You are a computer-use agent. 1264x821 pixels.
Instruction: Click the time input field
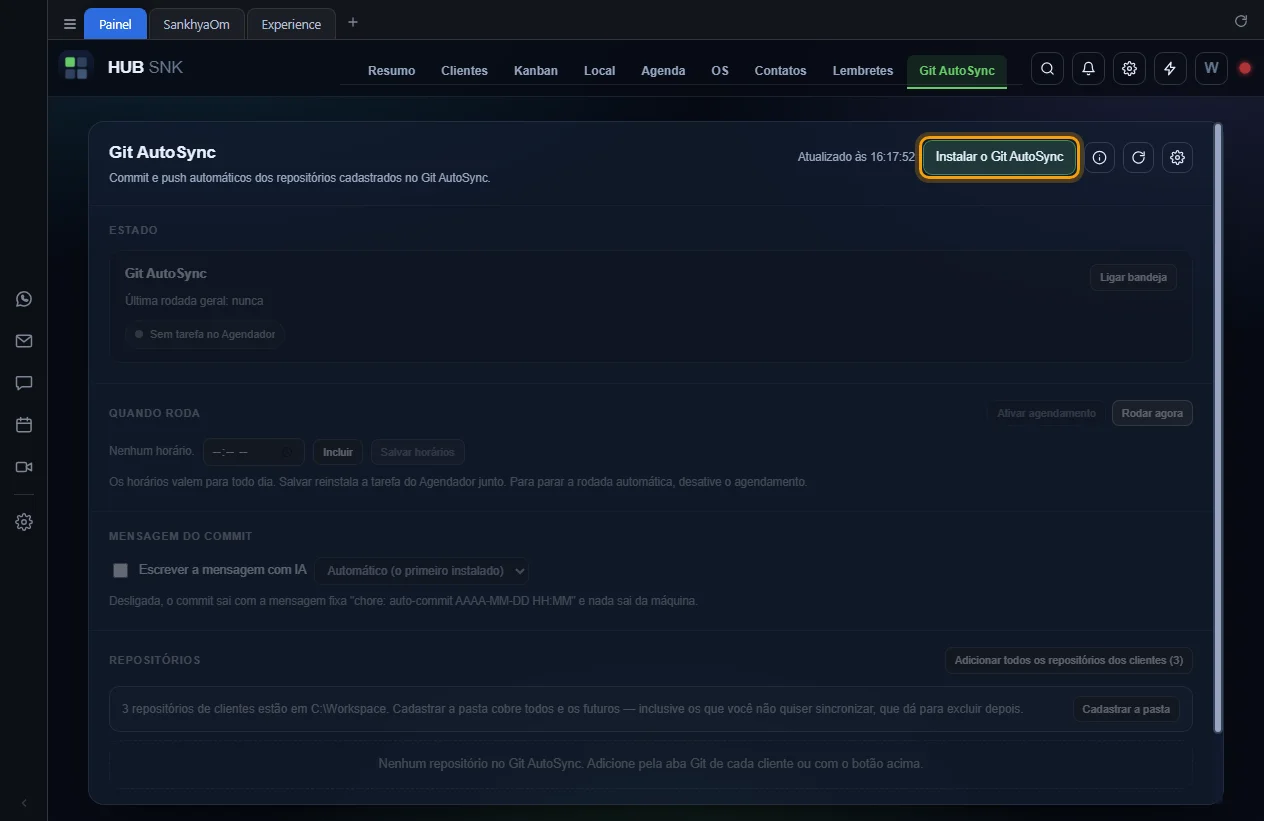pos(254,452)
